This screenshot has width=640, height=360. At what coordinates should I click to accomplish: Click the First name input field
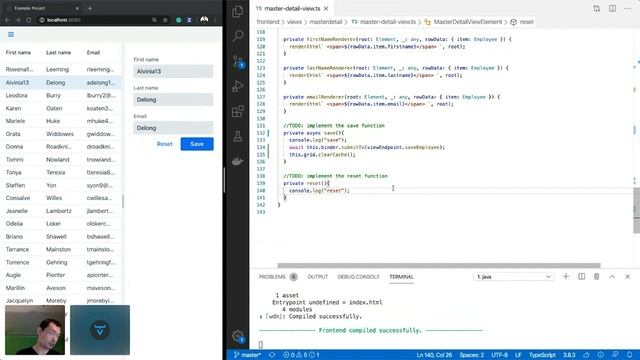click(x=173, y=71)
